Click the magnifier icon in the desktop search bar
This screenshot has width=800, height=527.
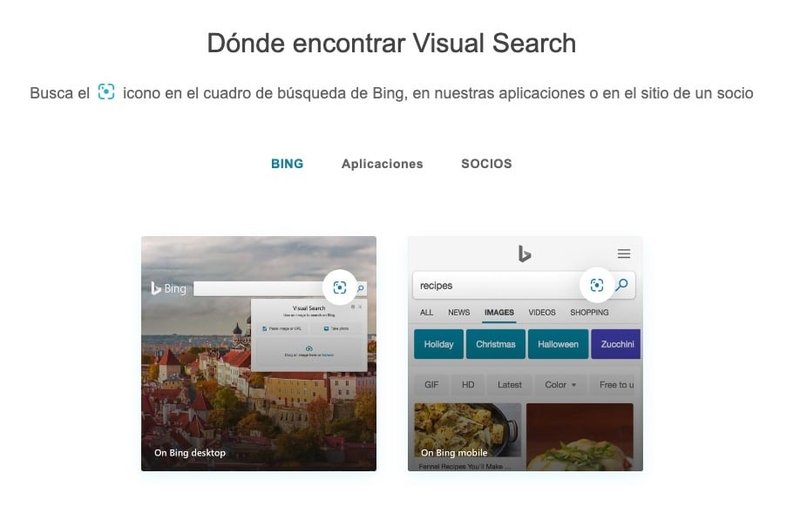(361, 289)
